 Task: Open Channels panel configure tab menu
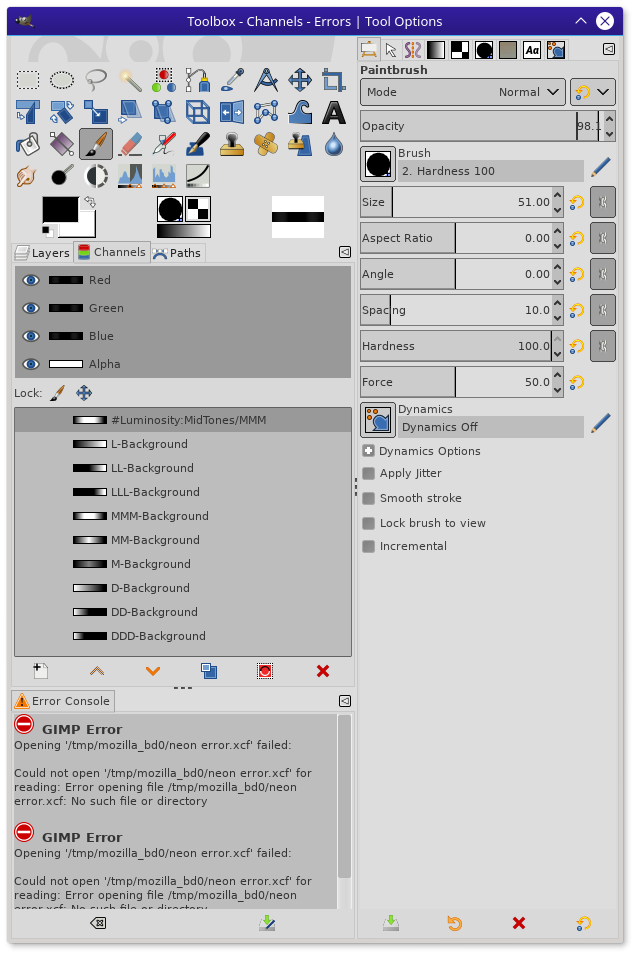pyautogui.click(x=345, y=252)
